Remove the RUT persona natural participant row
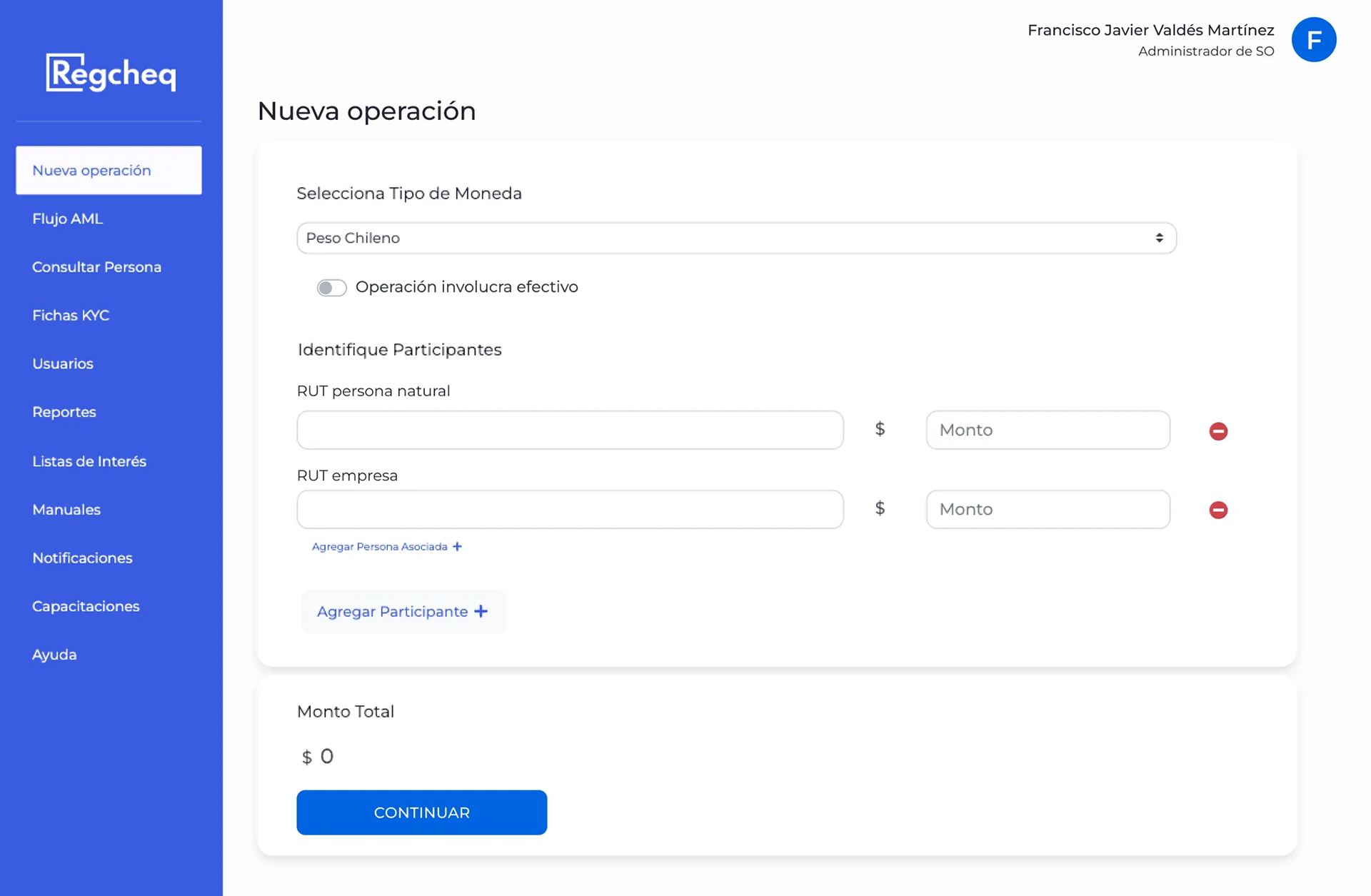The width and height of the screenshot is (1371, 896). [x=1218, y=431]
